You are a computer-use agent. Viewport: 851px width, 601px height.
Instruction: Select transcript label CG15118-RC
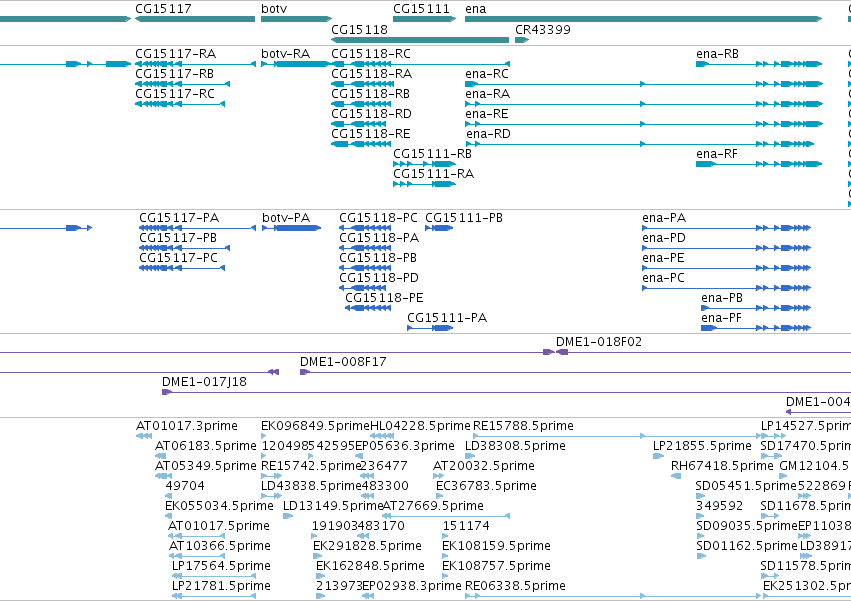tap(371, 54)
